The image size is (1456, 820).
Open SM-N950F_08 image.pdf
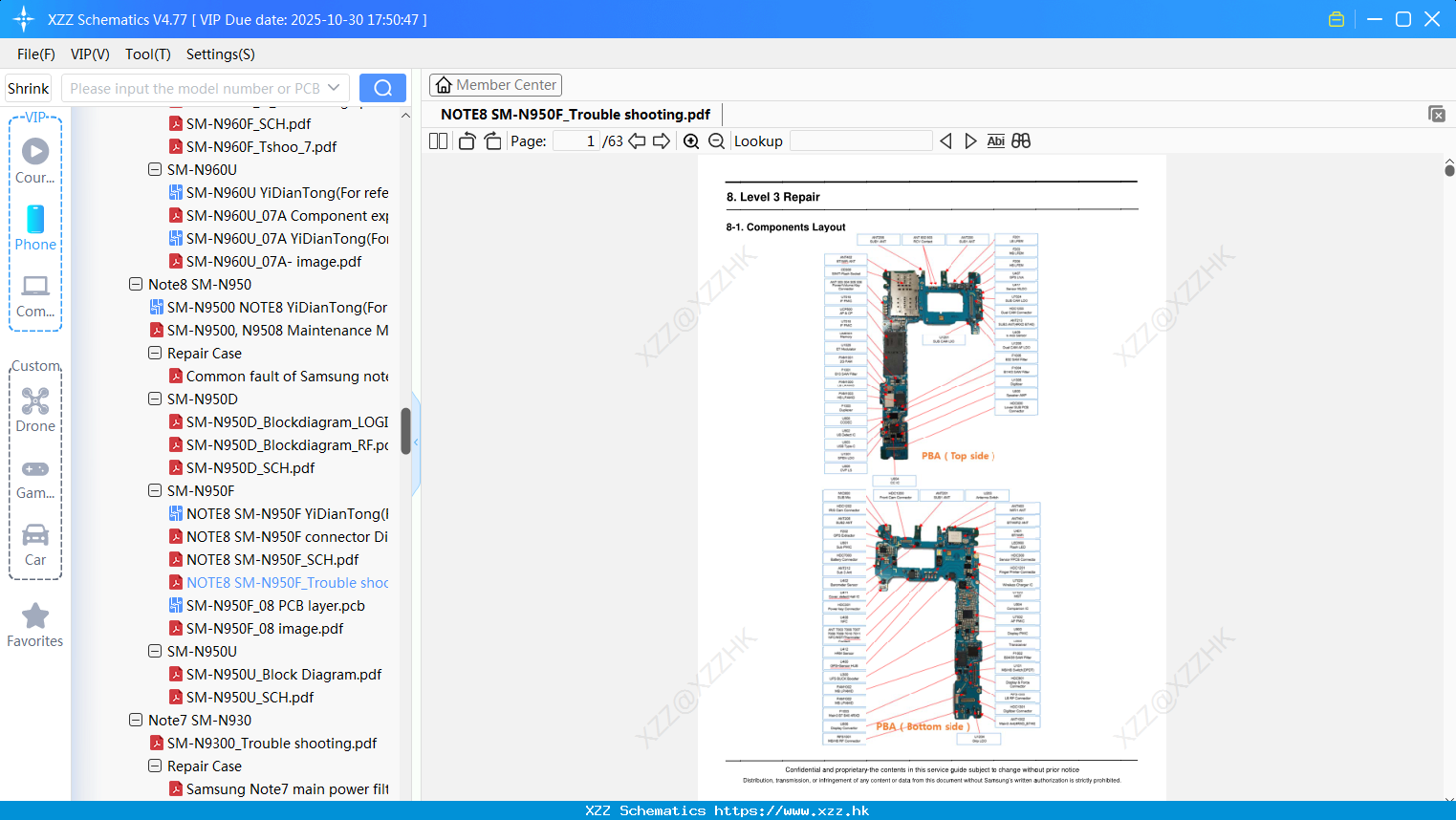(x=256, y=628)
